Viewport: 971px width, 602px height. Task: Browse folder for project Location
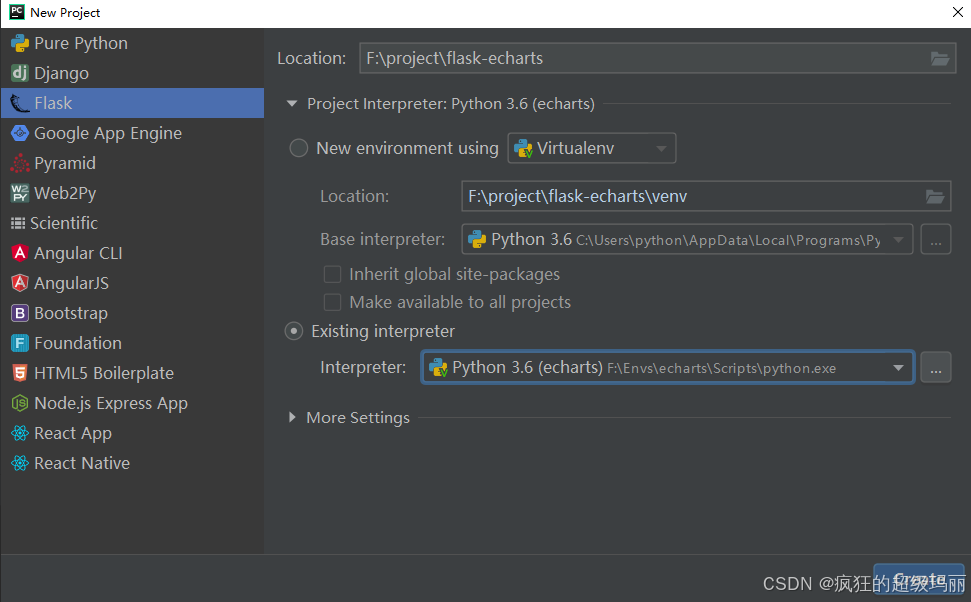[940, 59]
